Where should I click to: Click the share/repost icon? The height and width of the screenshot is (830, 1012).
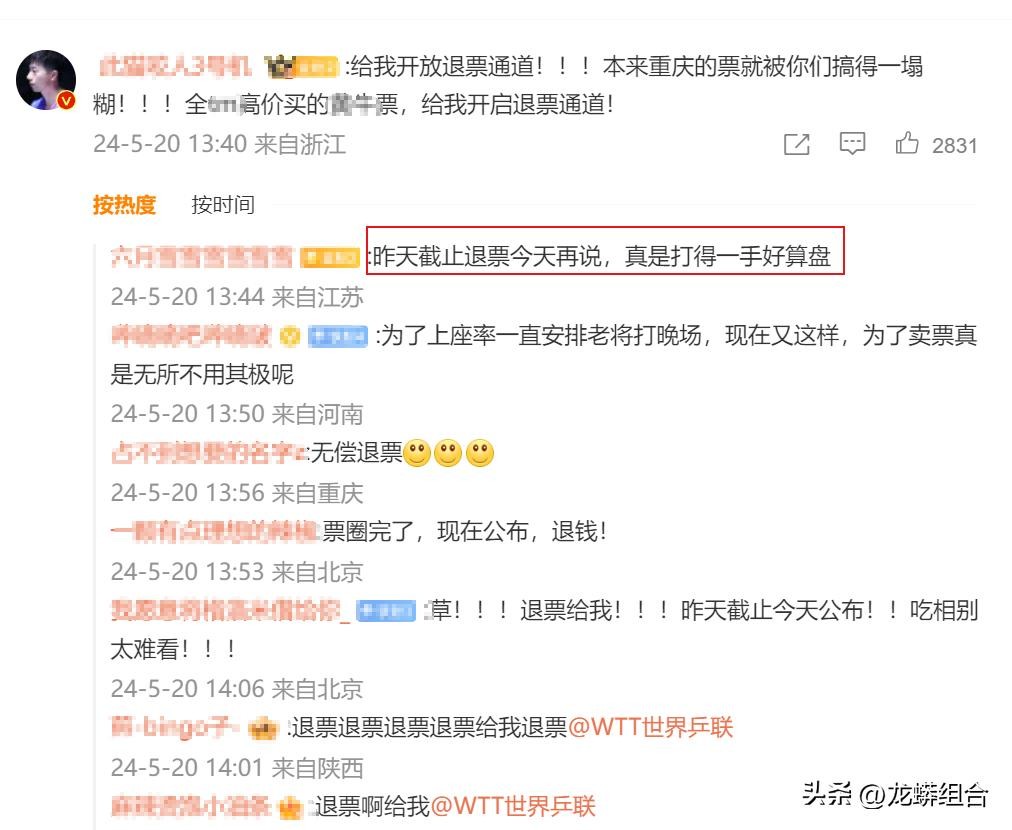tap(796, 144)
